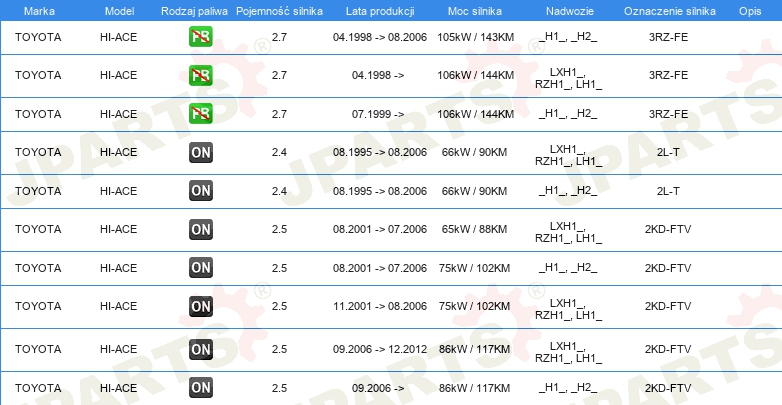
Task: Click the ON diesel icon in the 2L-T LXH1_ row
Action: pyautogui.click(x=200, y=152)
